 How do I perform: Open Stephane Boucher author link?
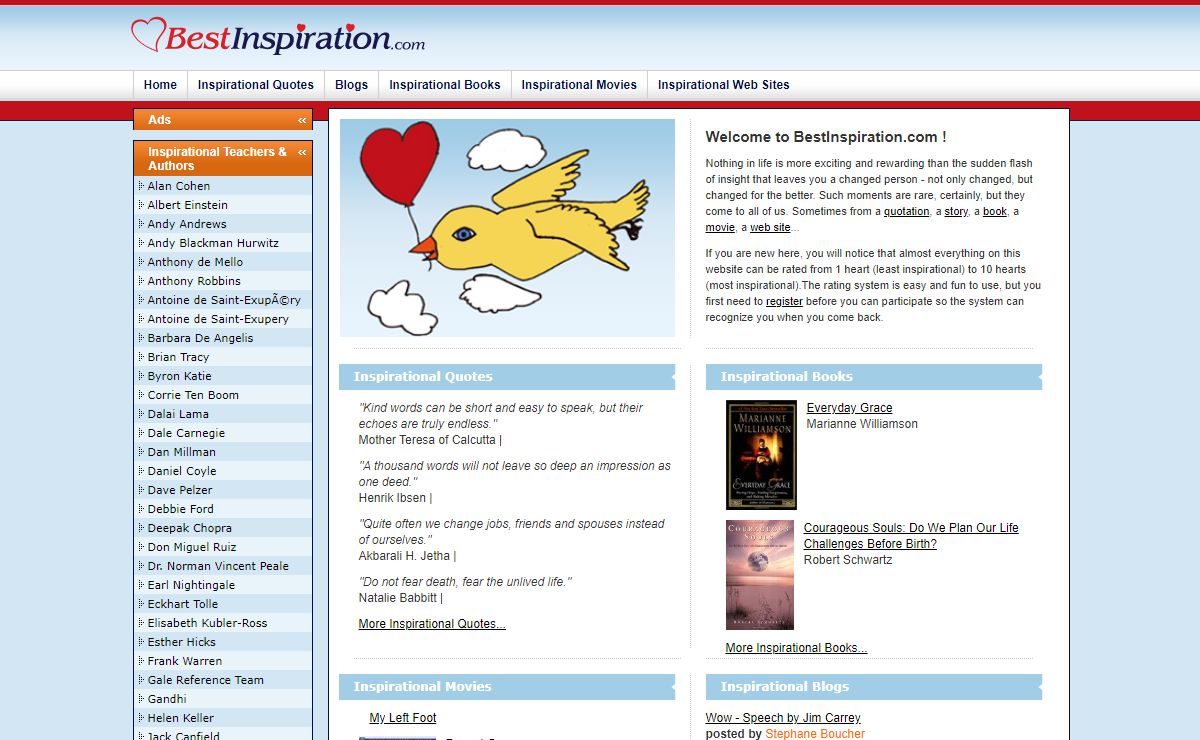[815, 734]
